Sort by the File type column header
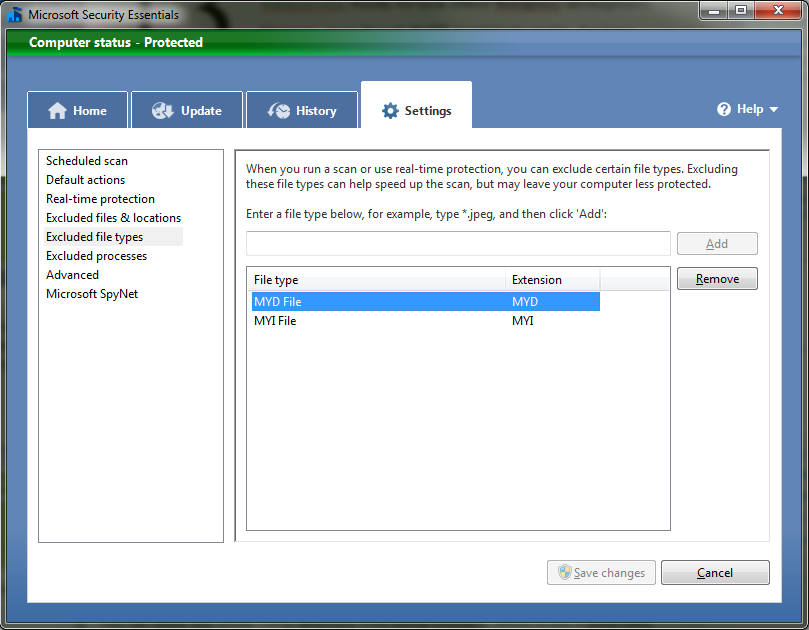The height and width of the screenshot is (630, 809). 376,280
